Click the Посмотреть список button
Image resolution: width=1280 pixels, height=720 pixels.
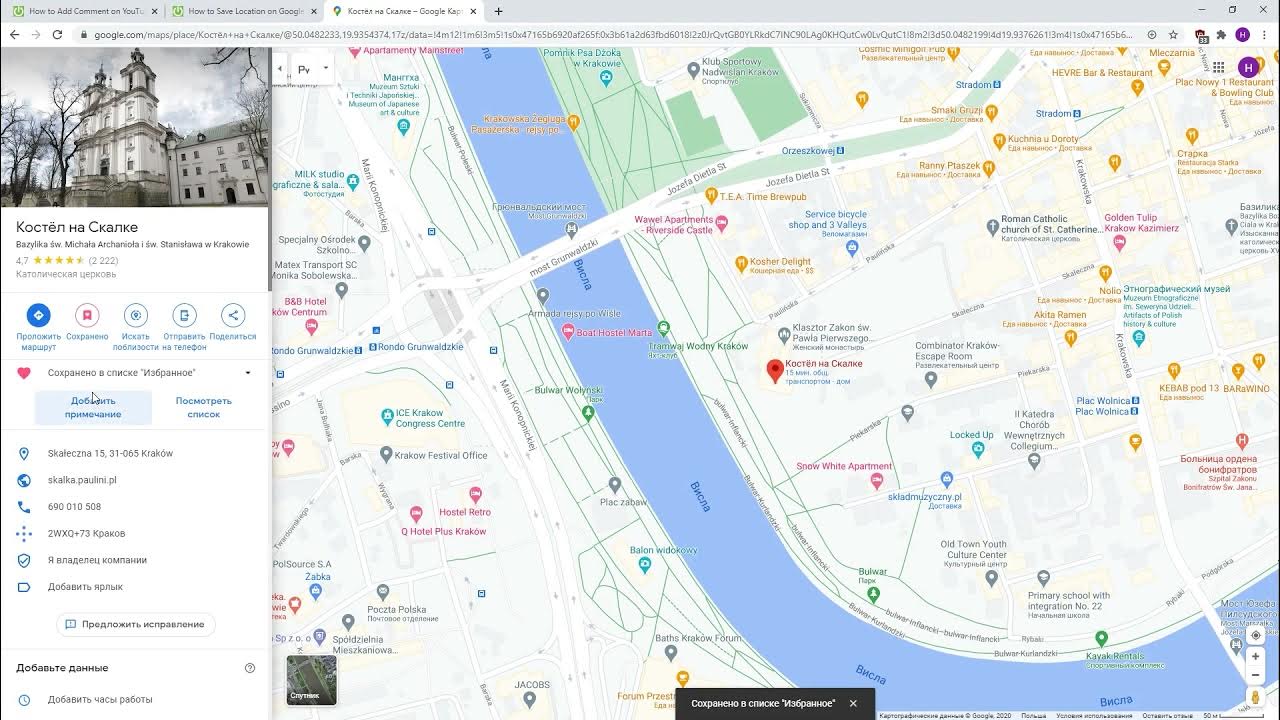[203, 407]
